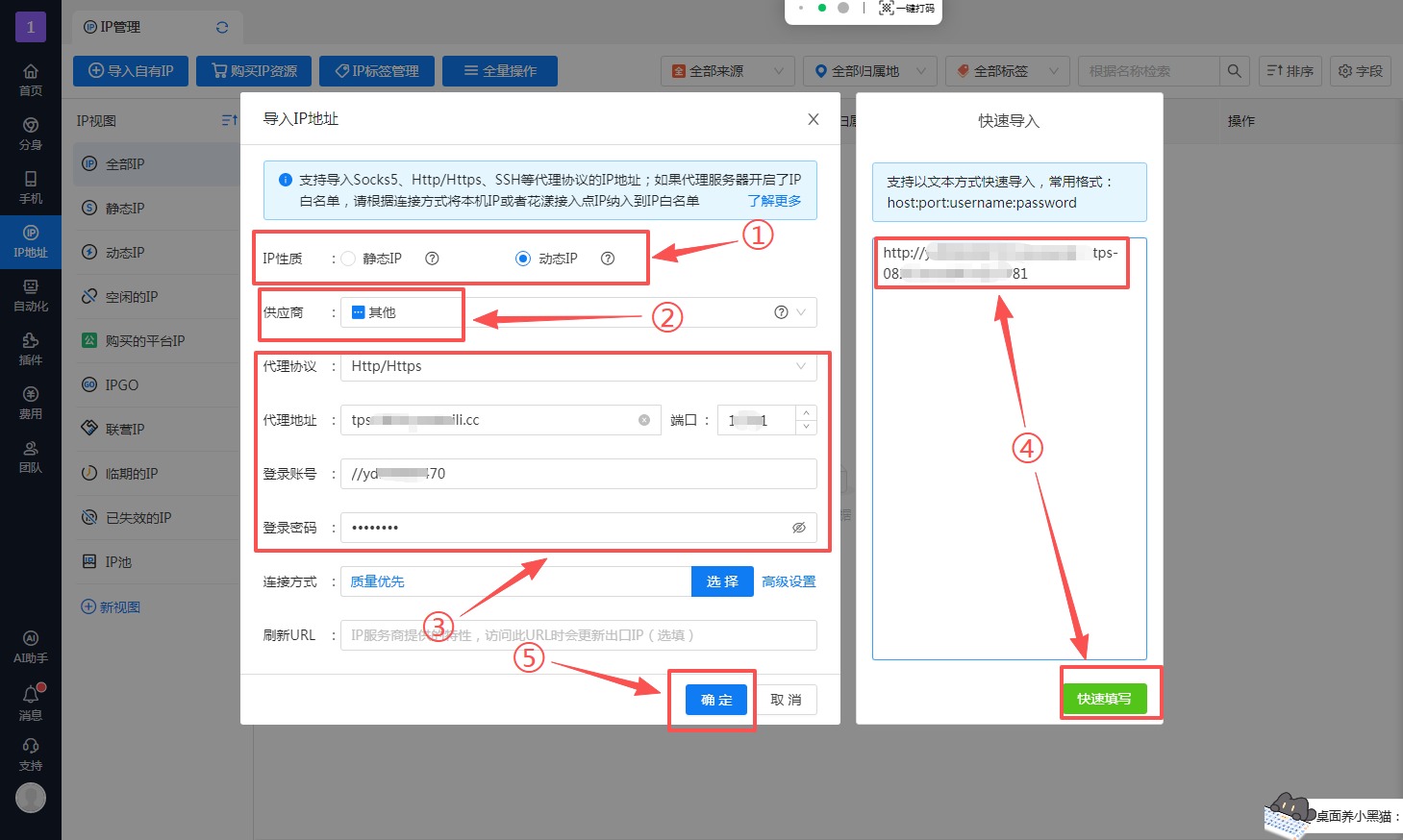Expand the 全部来源 filter dropdown
This screenshot has width=1403, height=840.
pos(727,70)
